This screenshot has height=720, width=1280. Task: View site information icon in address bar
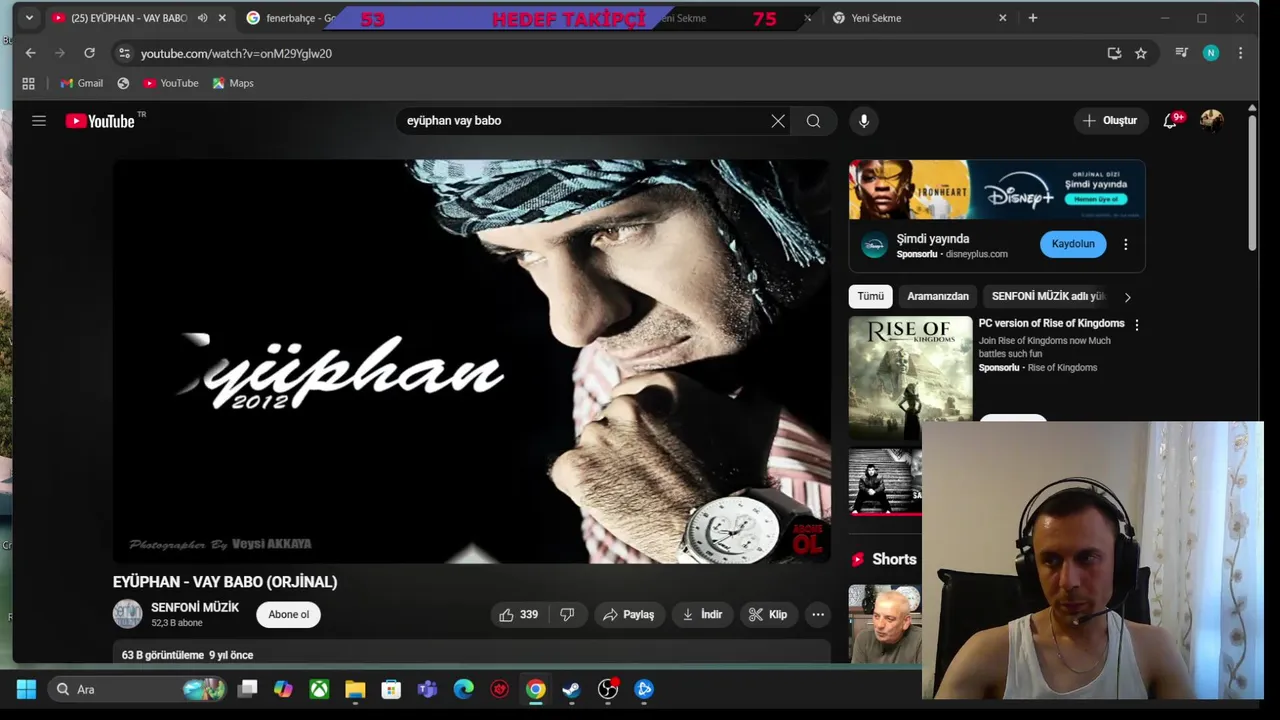(124, 53)
